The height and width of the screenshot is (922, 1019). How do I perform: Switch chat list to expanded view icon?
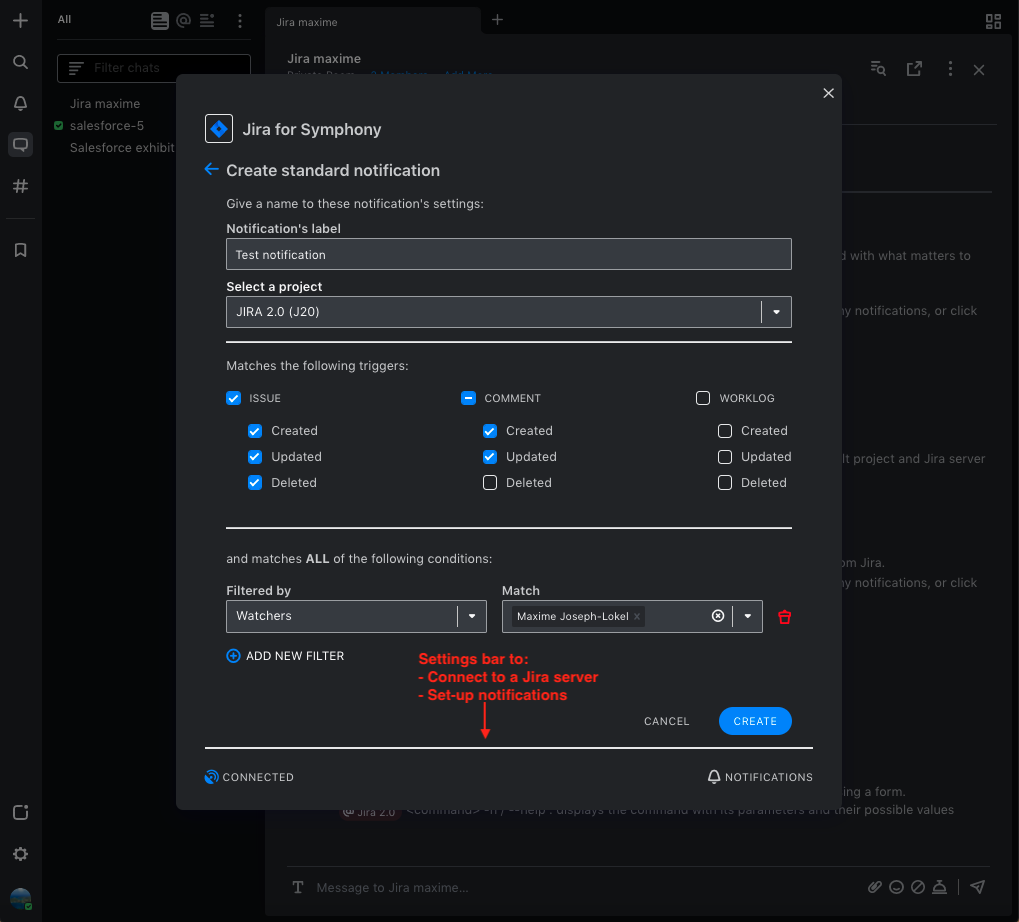coord(159,21)
